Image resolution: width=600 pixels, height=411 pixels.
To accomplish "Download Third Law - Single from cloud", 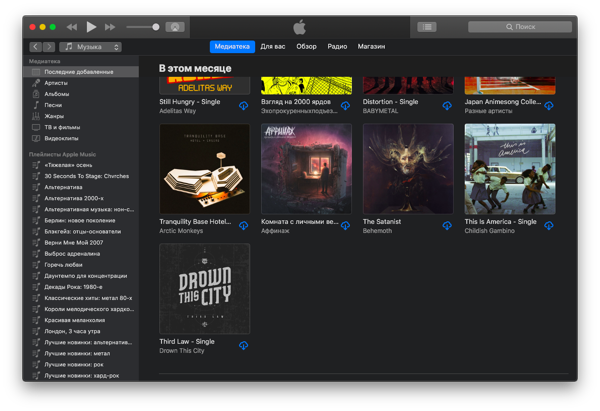I will 244,346.
